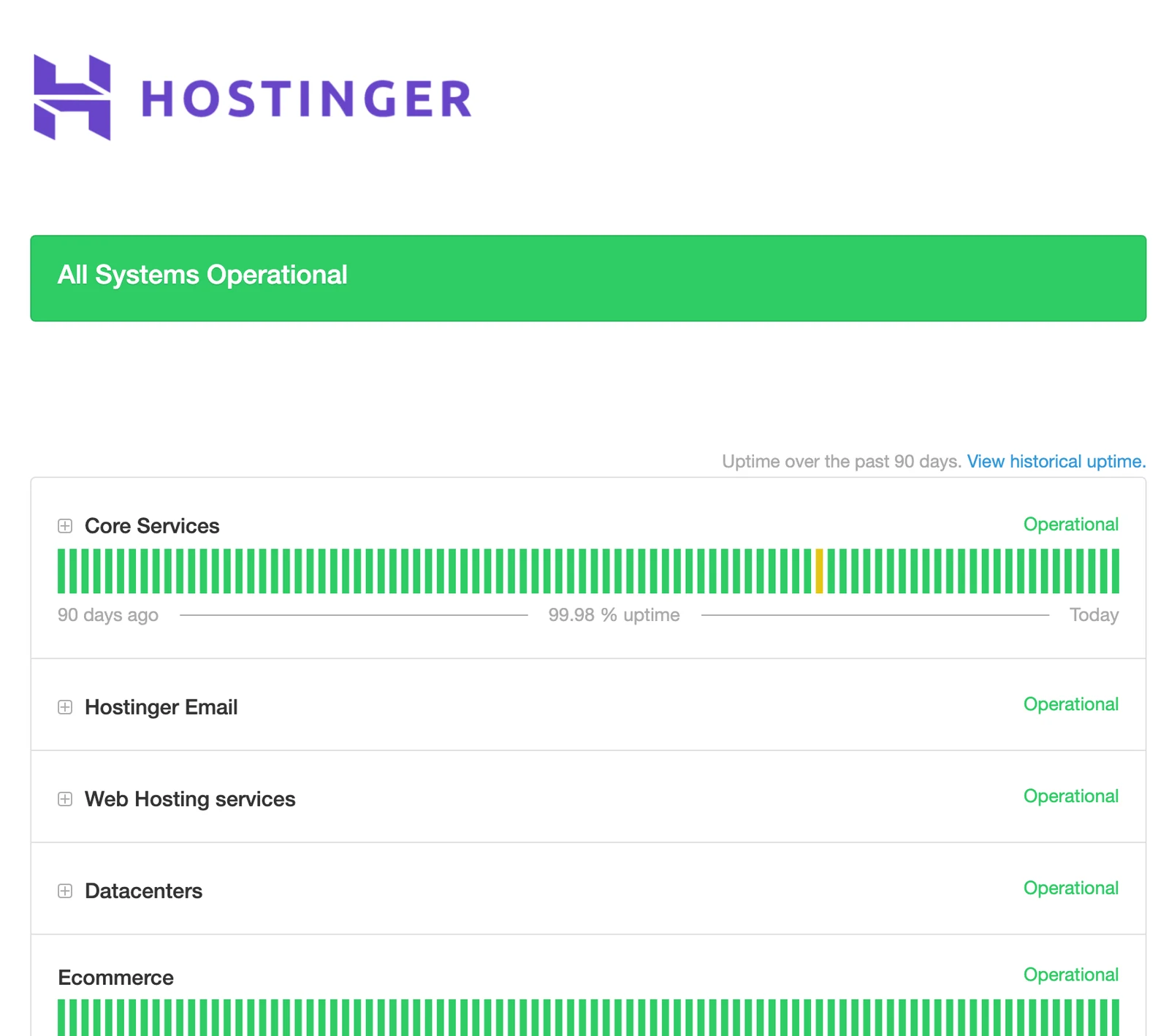Expand the Core Services group

(x=65, y=526)
